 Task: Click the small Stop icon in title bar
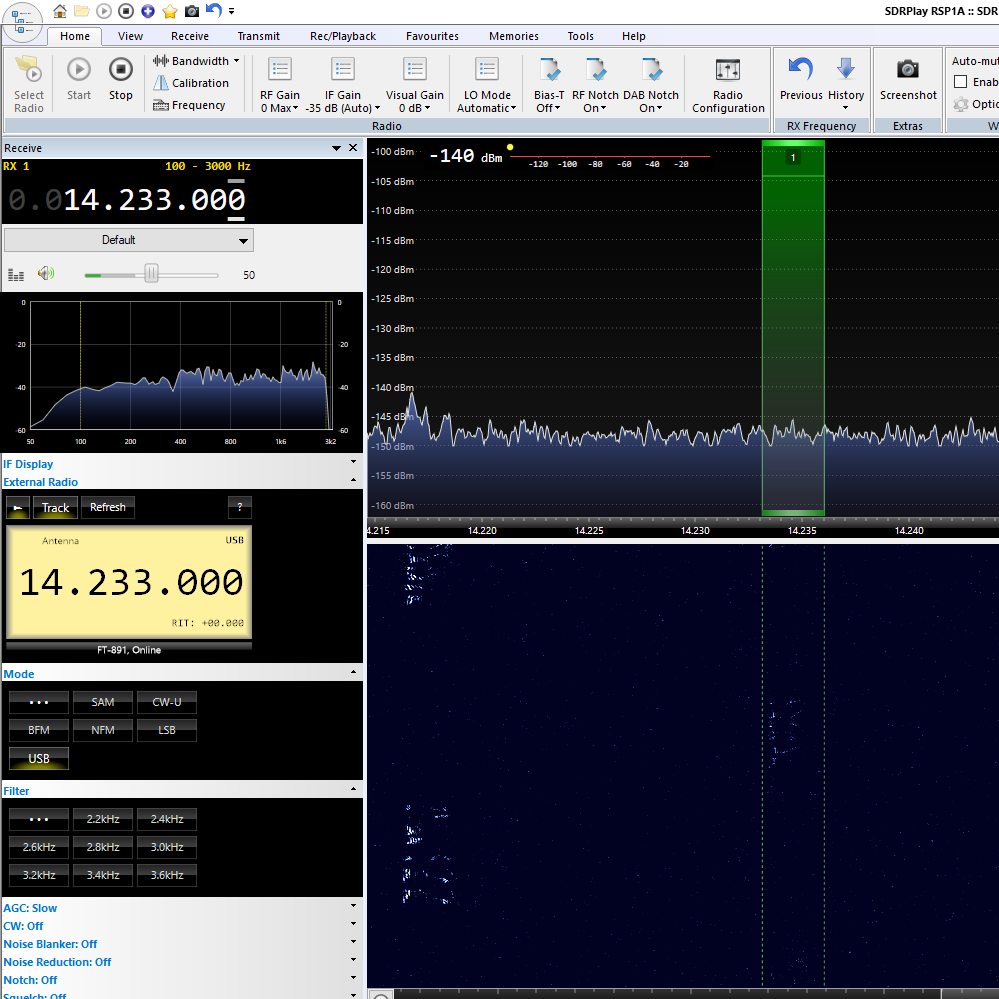(126, 11)
